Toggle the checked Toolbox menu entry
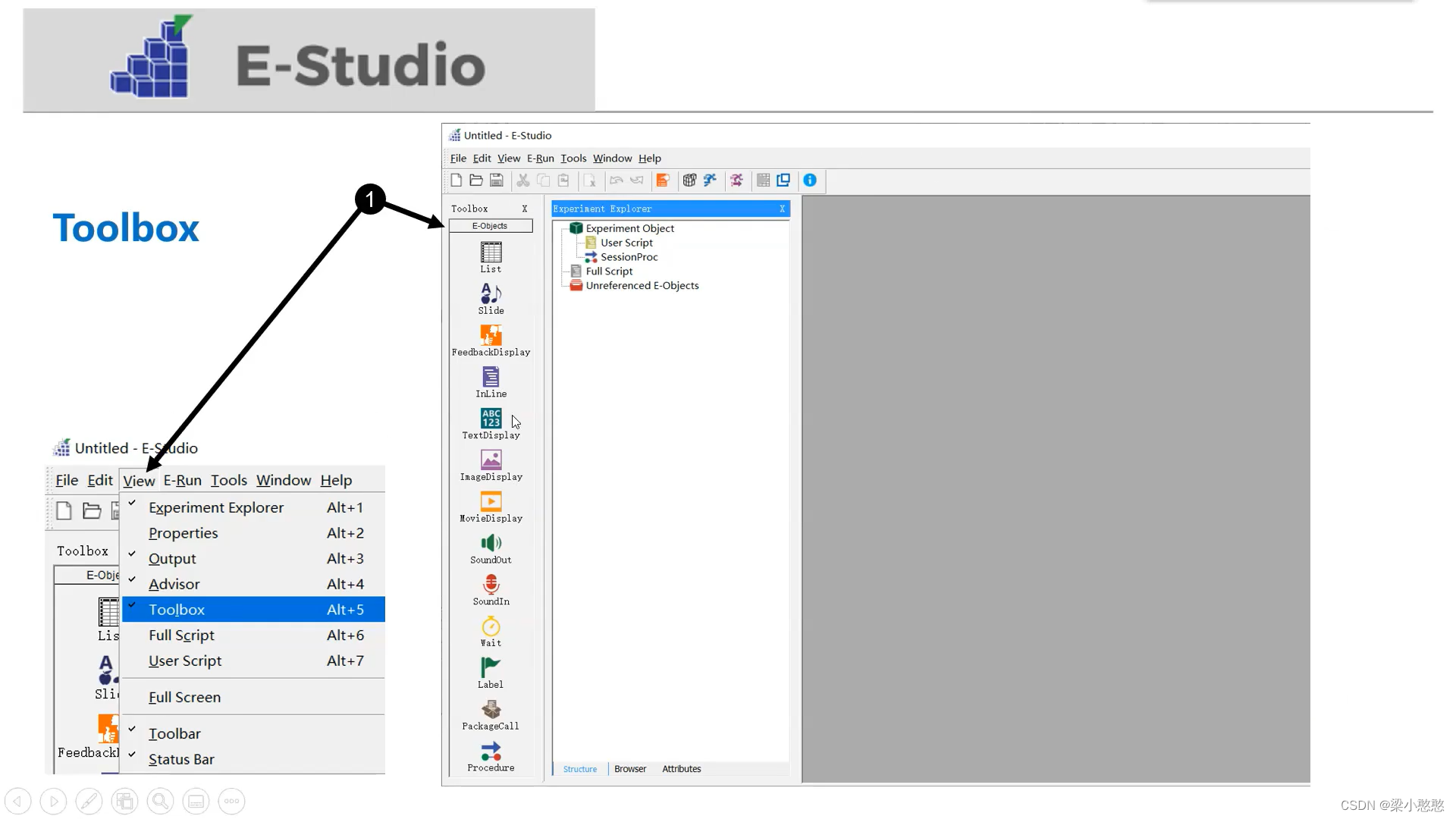This screenshot has width=1456, height=819. (177, 610)
